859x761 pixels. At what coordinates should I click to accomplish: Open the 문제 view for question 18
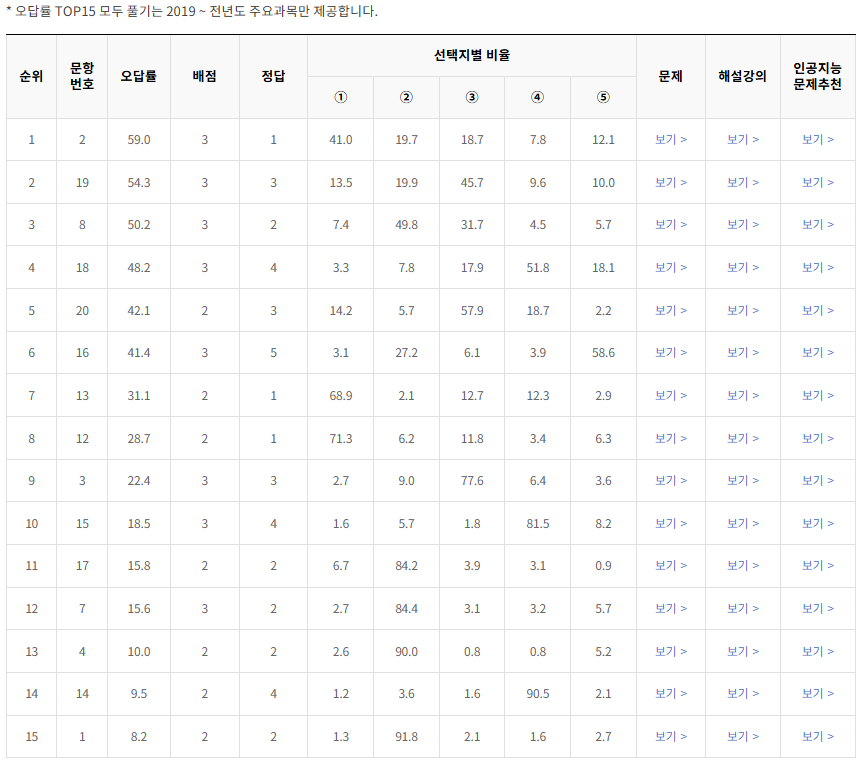670,267
